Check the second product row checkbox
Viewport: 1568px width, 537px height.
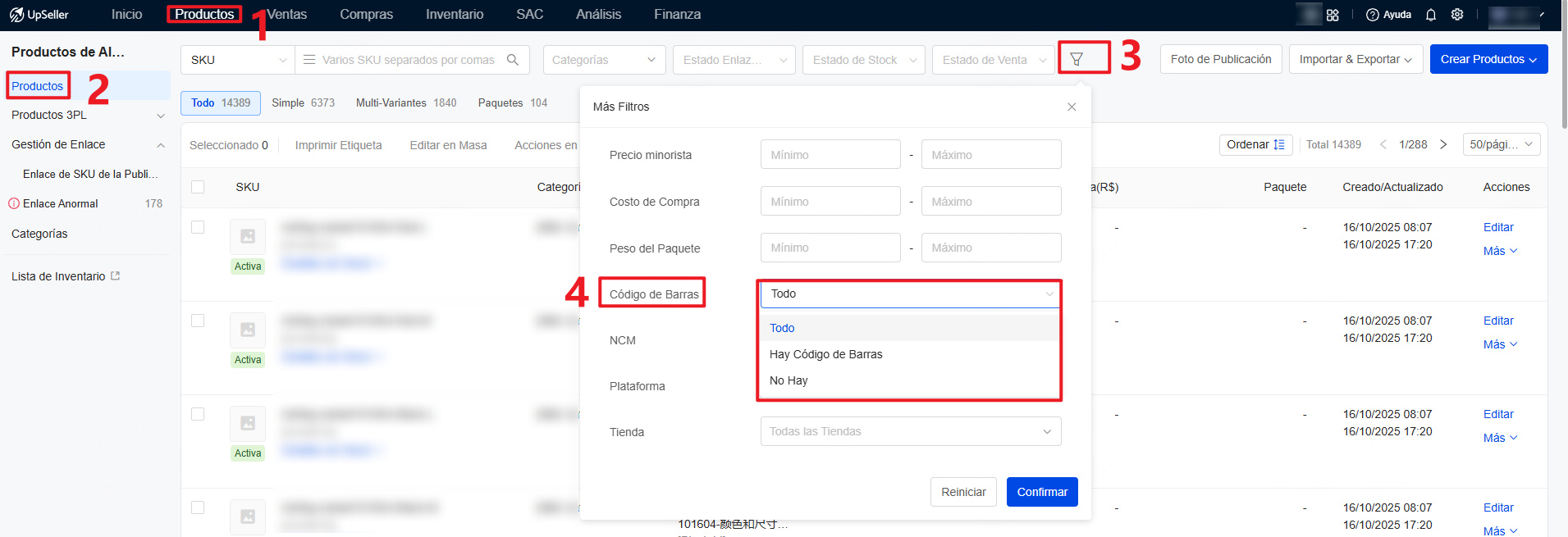(198, 321)
